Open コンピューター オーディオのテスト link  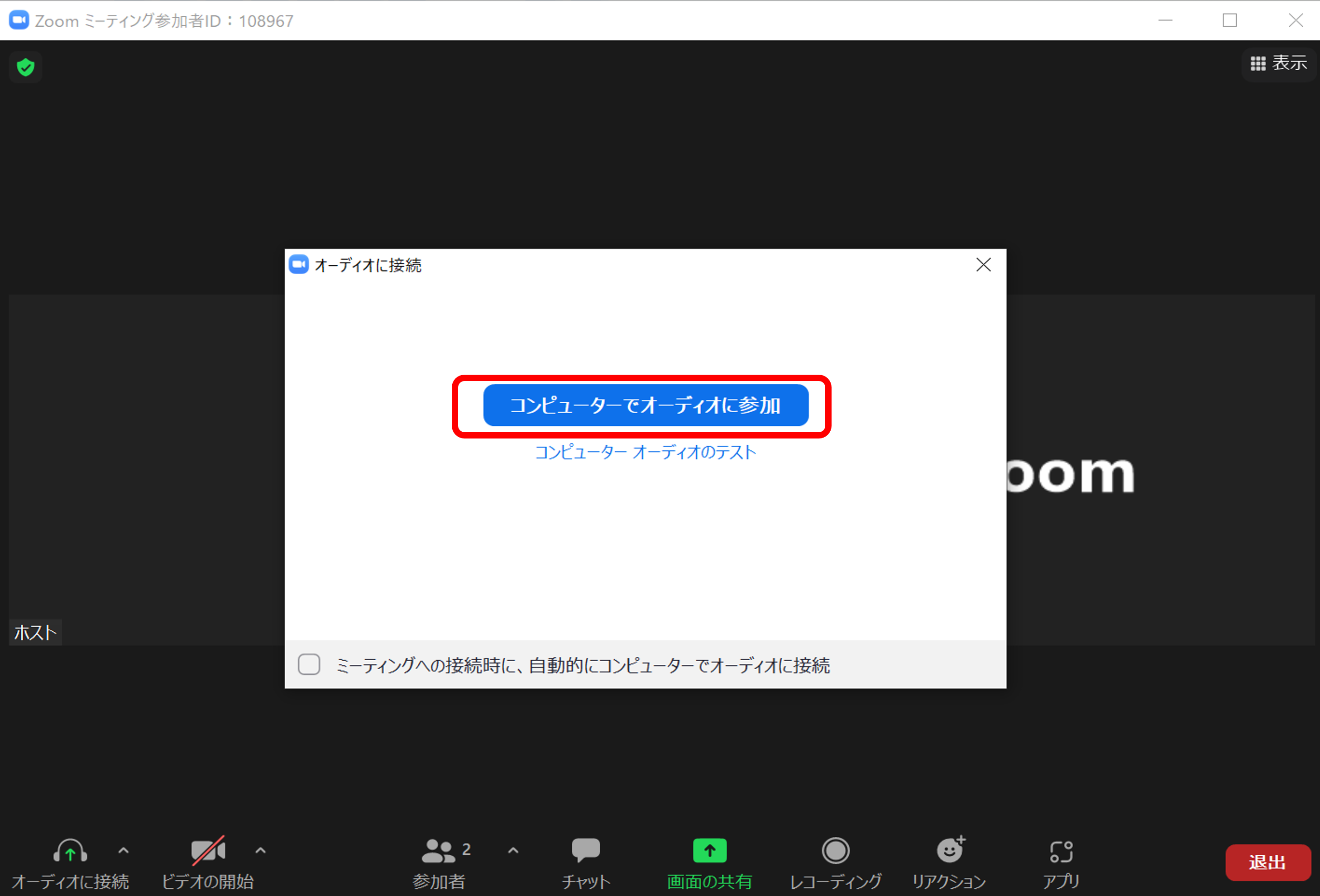[646, 453]
